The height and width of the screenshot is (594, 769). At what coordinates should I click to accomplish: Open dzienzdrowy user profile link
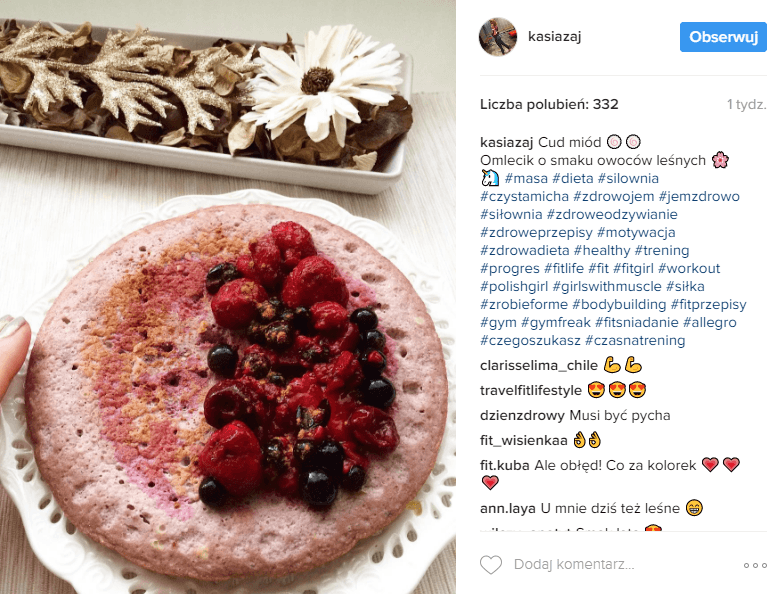pos(522,415)
